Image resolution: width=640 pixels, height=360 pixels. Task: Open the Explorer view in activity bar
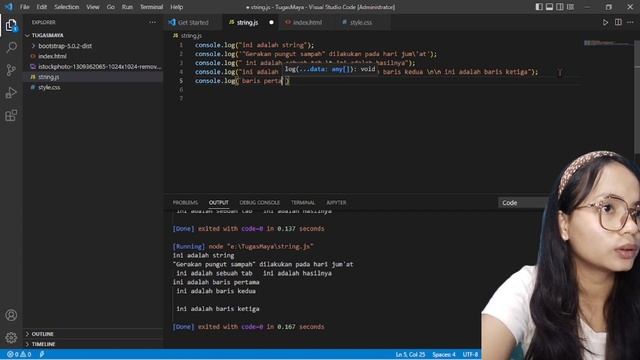[11, 26]
